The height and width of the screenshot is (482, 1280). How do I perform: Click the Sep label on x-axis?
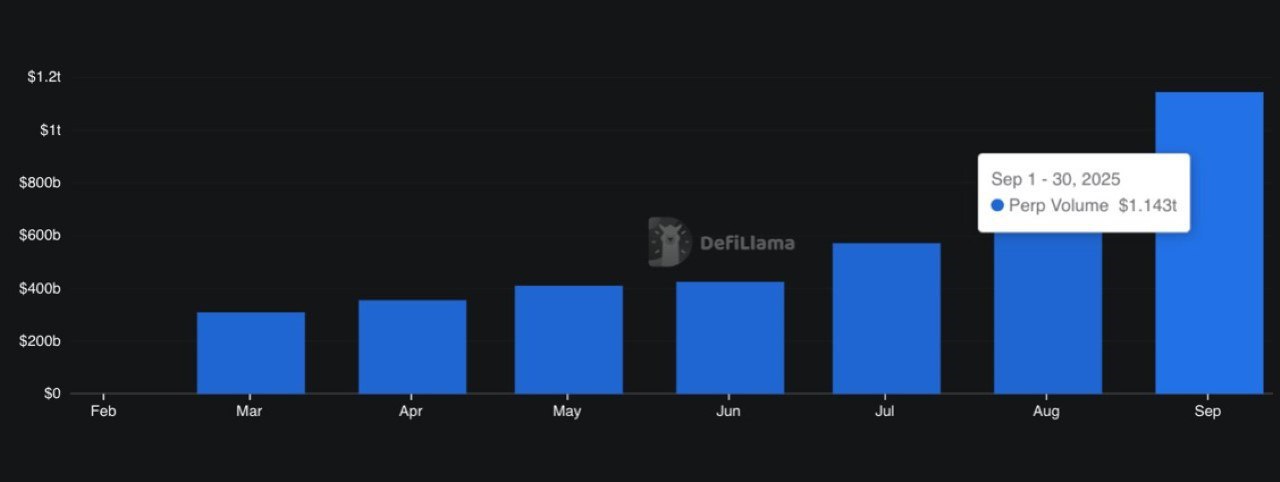1208,412
